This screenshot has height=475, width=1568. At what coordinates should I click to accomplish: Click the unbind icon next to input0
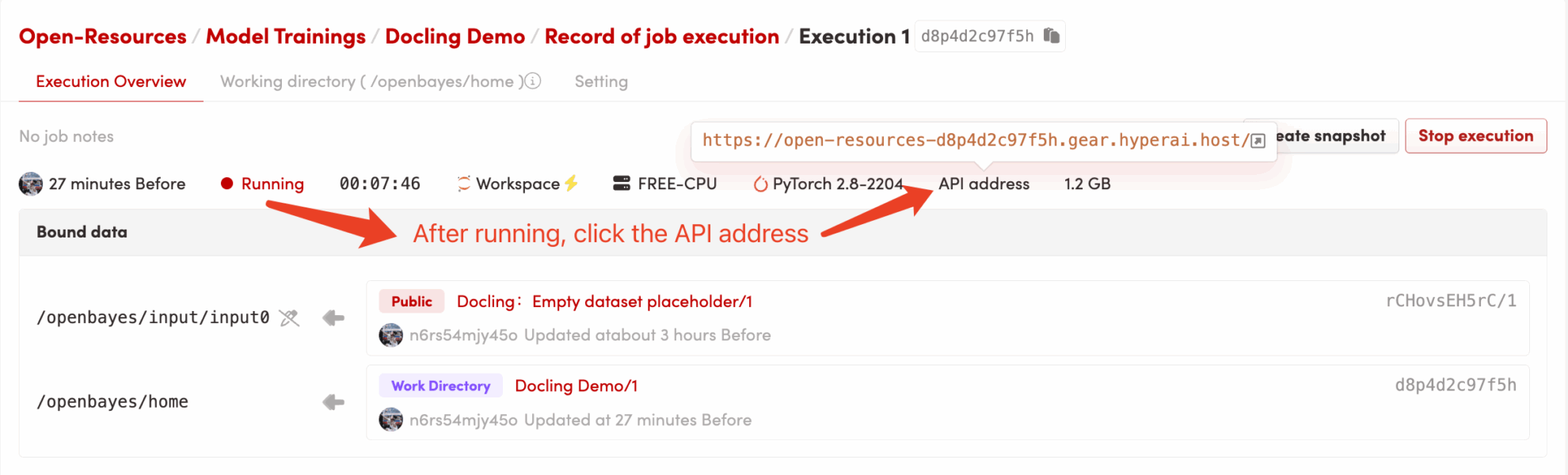pos(290,318)
